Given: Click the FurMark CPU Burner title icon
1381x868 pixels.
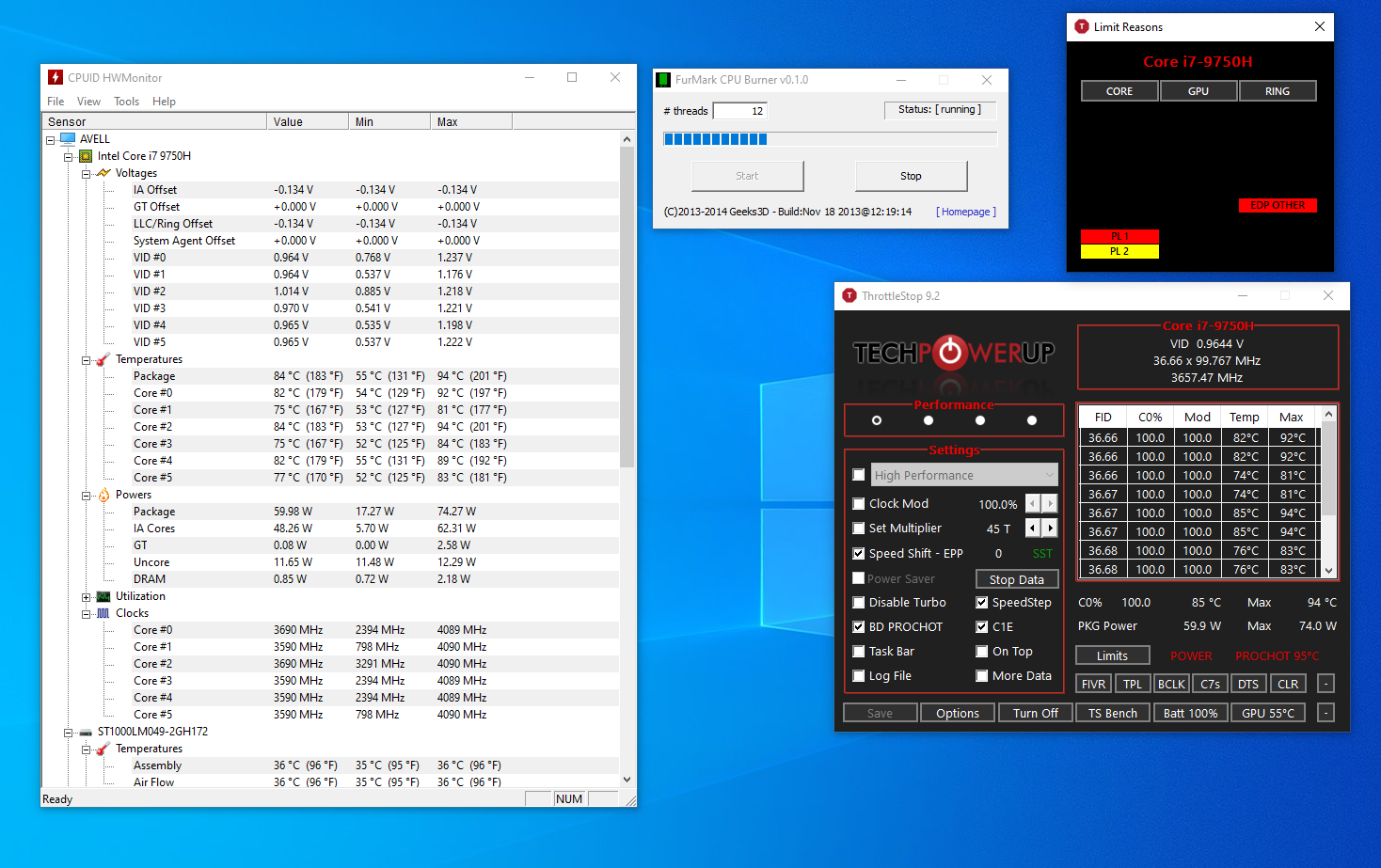Looking at the screenshot, I should (x=663, y=80).
